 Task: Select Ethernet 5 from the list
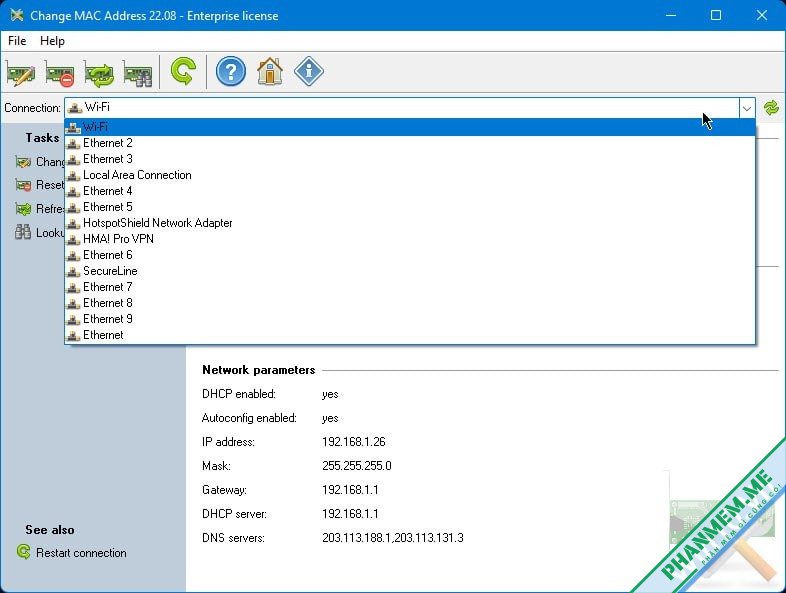pyautogui.click(x=410, y=208)
